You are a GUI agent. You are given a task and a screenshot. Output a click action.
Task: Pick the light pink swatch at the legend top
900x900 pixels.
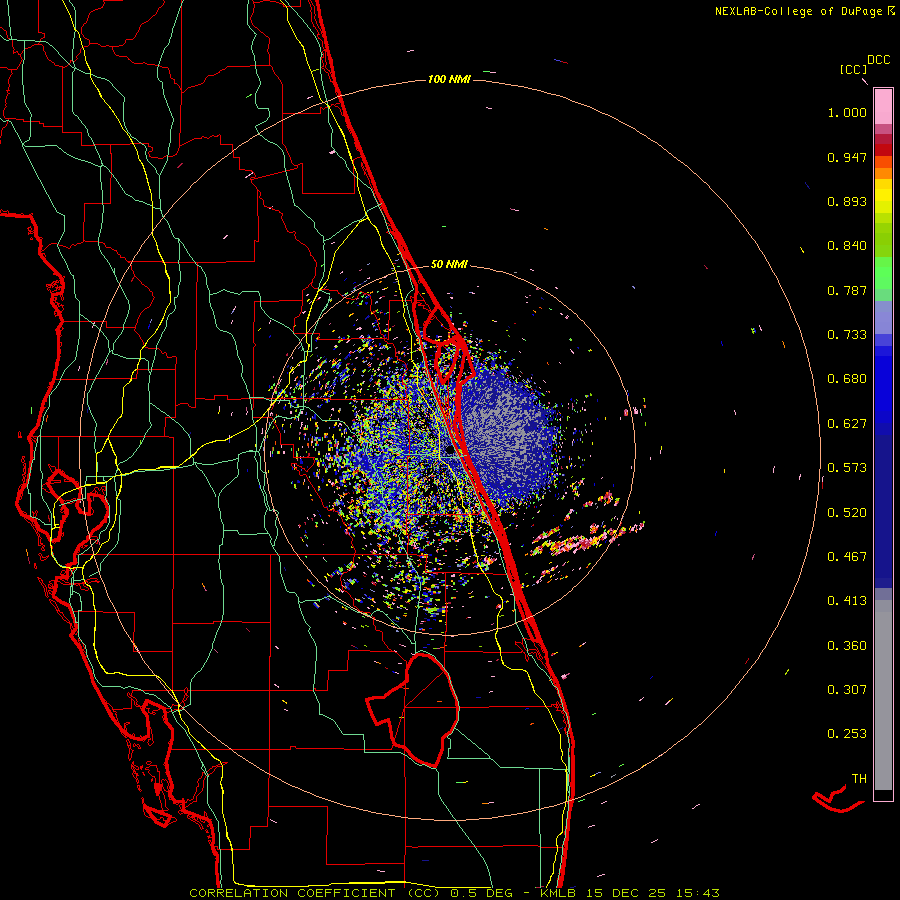coord(883,106)
